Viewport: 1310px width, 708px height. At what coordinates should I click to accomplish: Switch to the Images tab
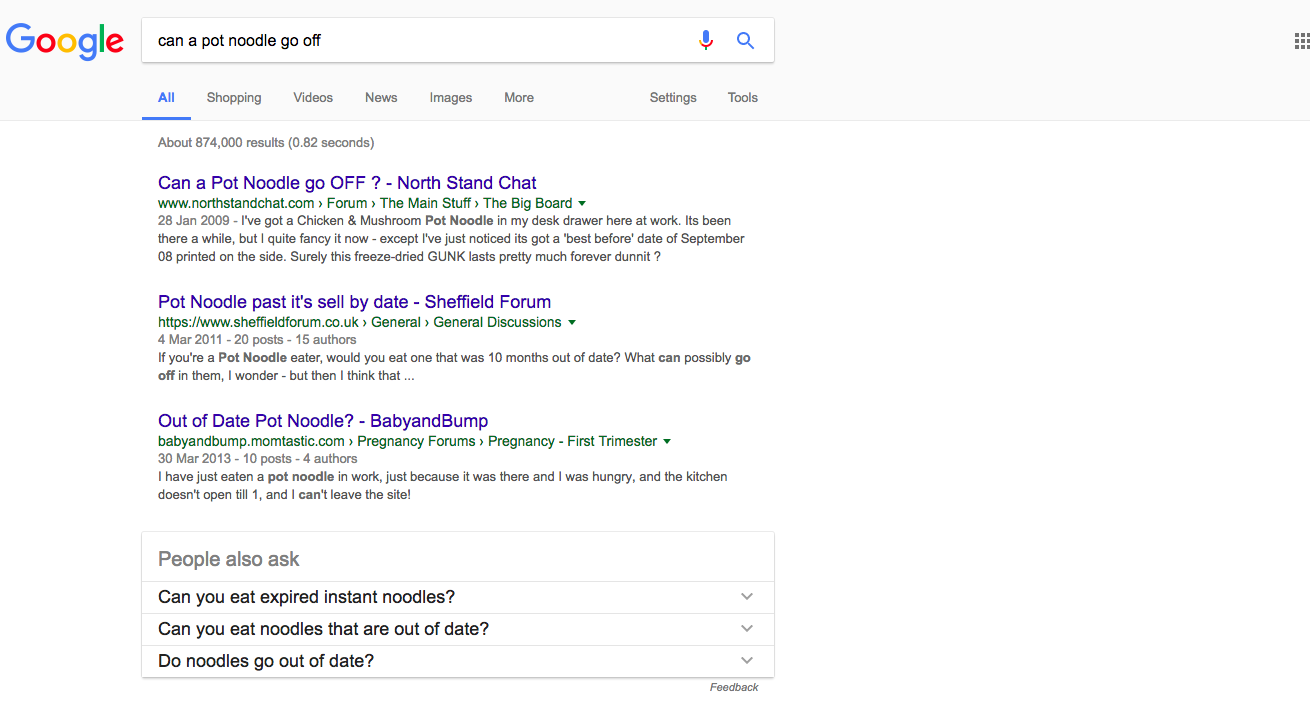click(x=451, y=97)
